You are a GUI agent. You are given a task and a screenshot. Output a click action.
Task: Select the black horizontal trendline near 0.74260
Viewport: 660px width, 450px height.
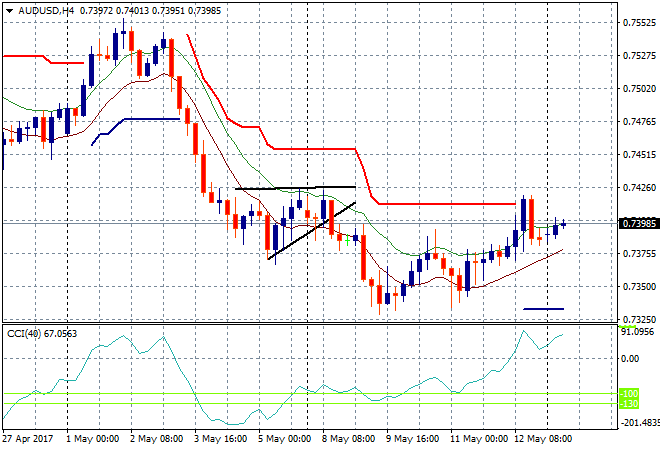(295, 188)
